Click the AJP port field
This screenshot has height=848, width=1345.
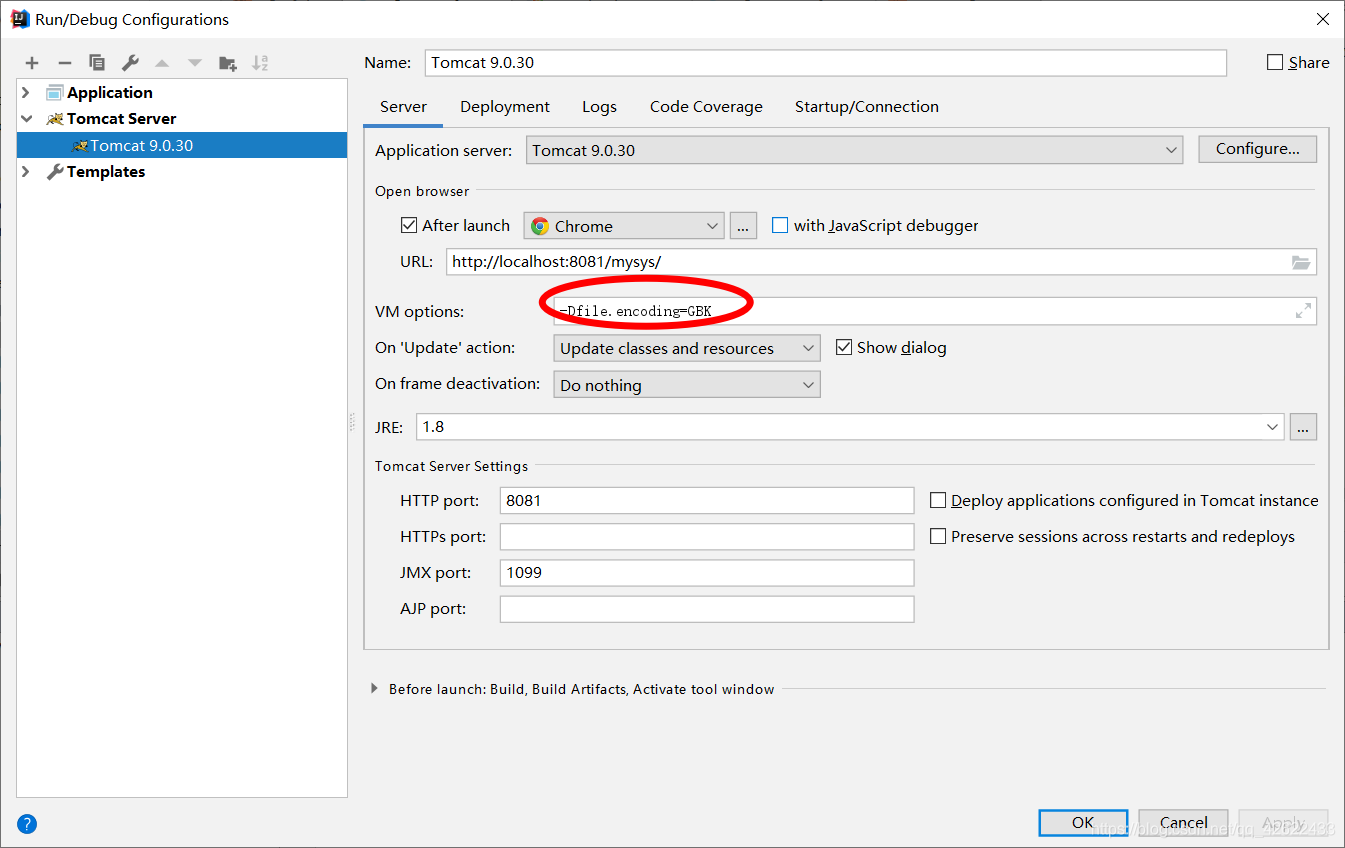707,609
